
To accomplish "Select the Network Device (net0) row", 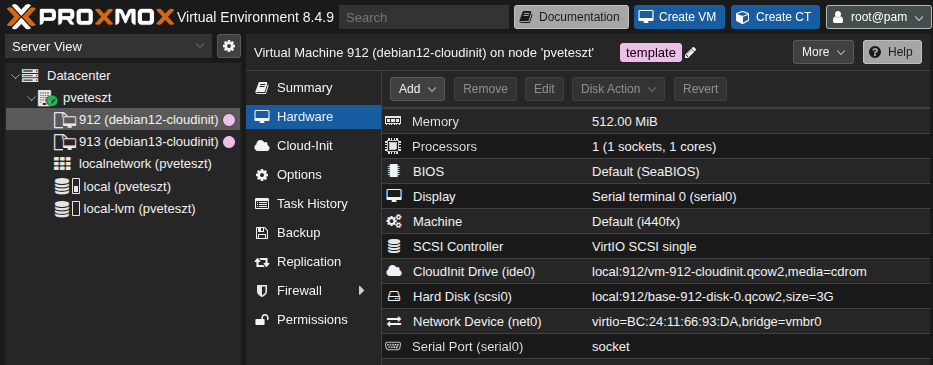I will (657, 322).
